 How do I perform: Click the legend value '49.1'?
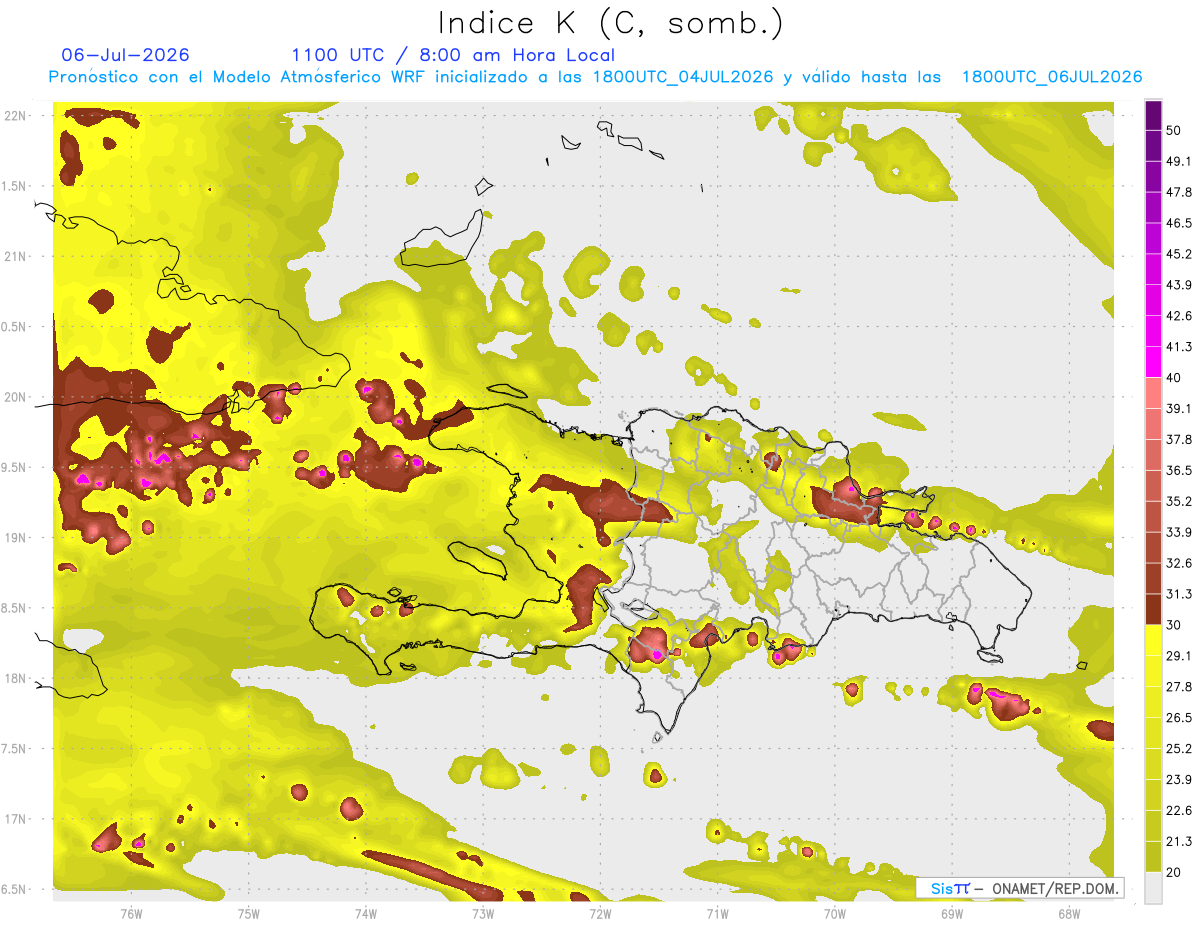(x=1179, y=161)
